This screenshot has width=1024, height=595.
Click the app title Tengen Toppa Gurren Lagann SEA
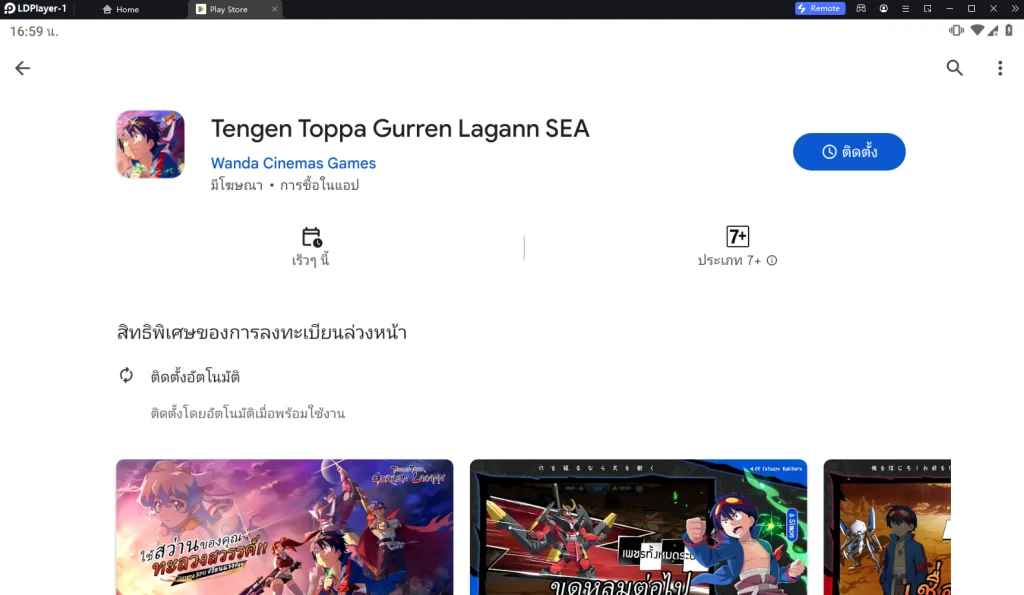pyautogui.click(x=400, y=129)
